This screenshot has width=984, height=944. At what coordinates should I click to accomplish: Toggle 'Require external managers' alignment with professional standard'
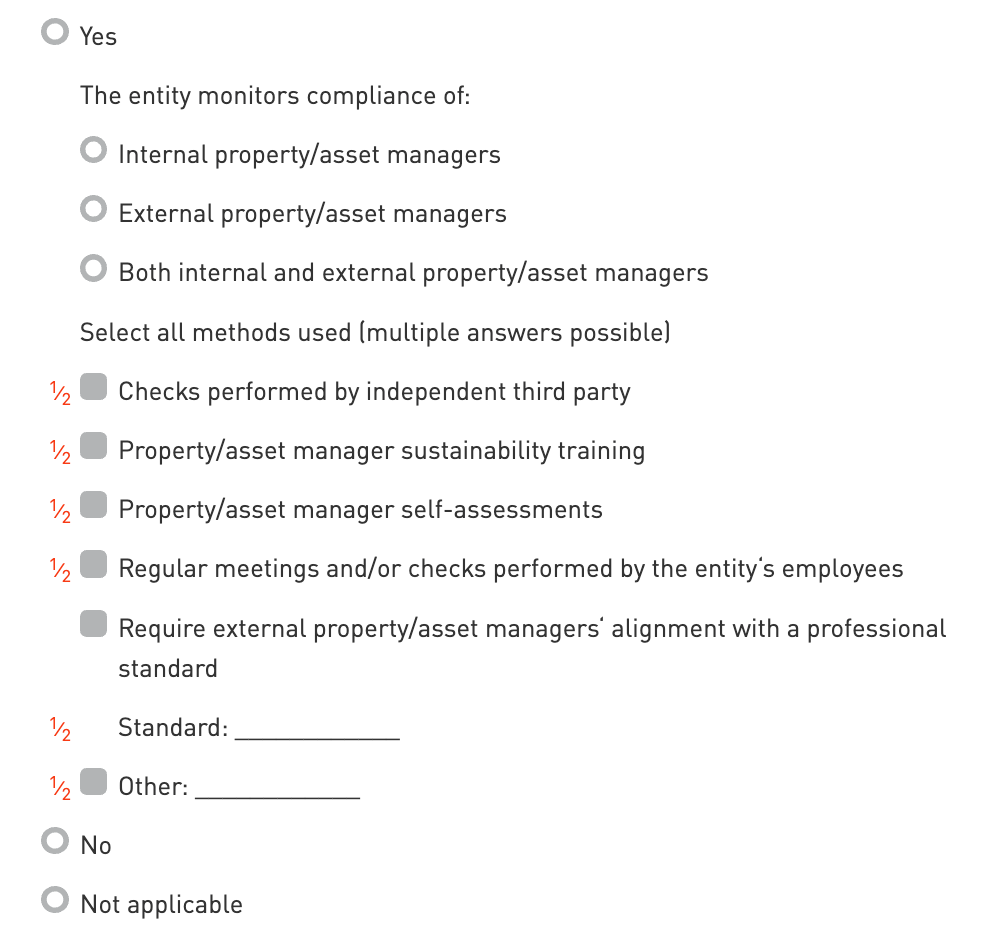coord(94,625)
